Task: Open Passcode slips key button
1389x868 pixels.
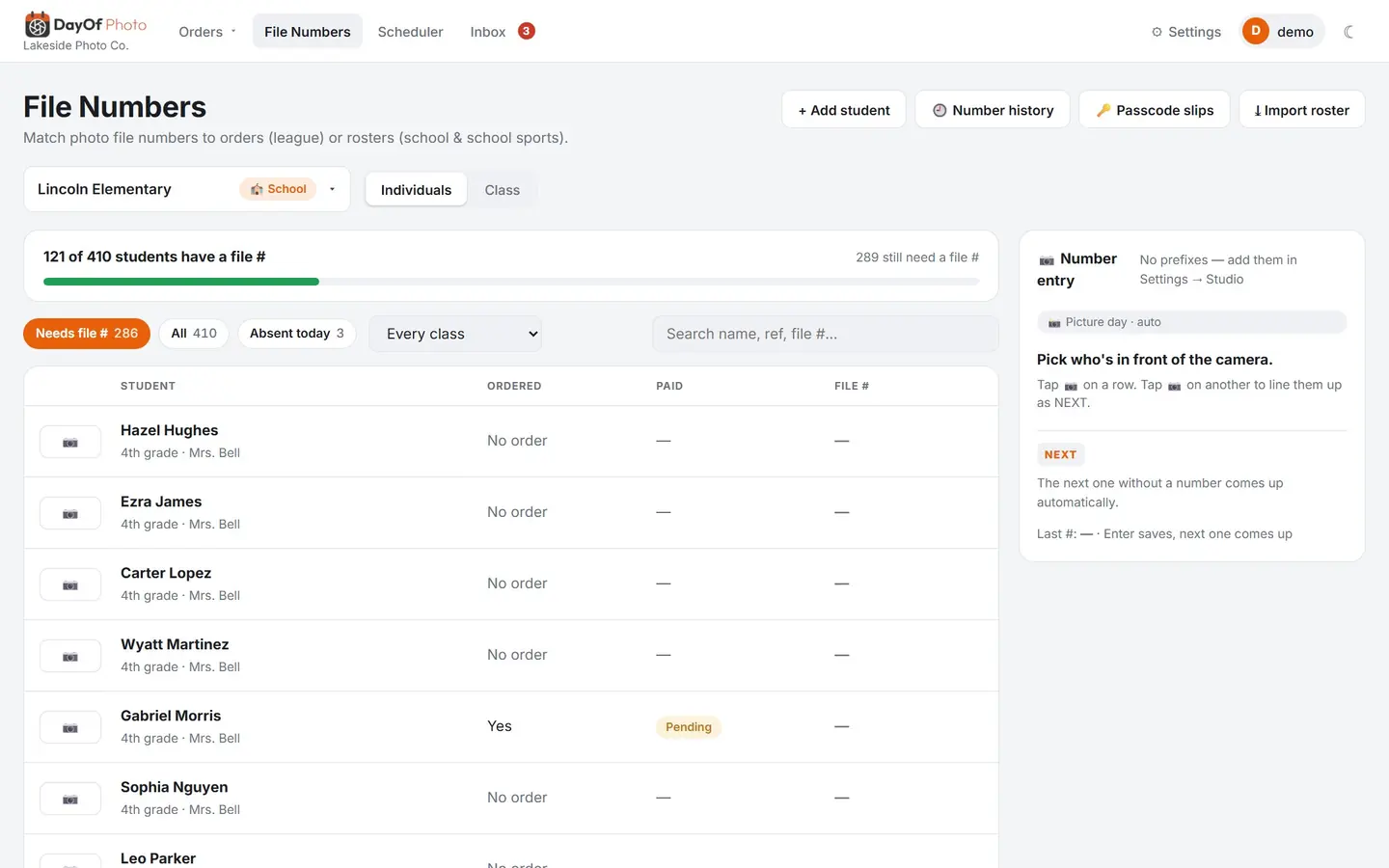Action: point(1155,110)
